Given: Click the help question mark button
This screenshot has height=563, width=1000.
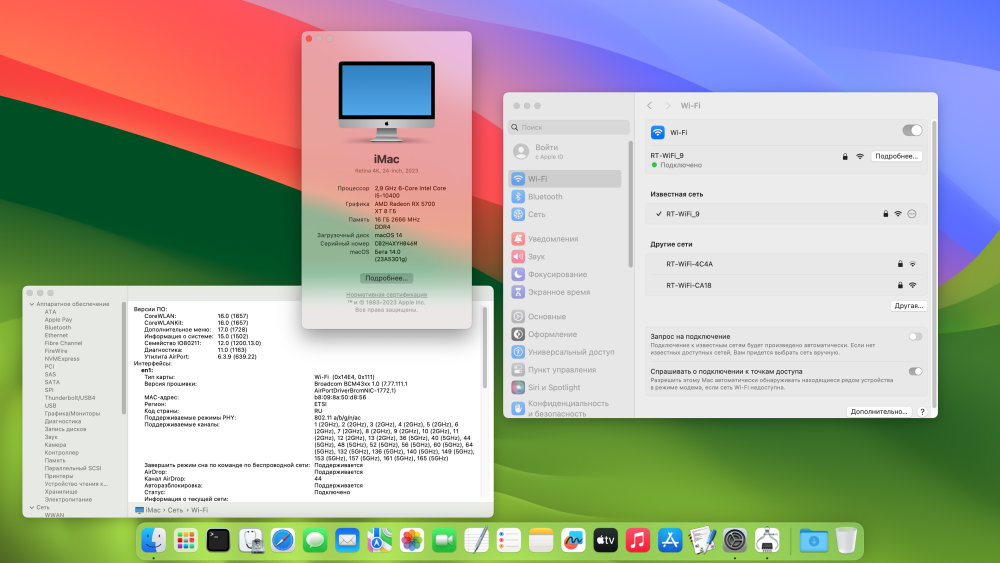Looking at the screenshot, I should pos(922,412).
